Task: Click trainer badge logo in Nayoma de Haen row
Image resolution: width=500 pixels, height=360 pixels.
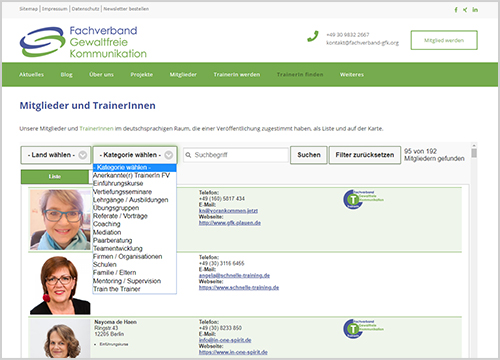Action: [363, 329]
